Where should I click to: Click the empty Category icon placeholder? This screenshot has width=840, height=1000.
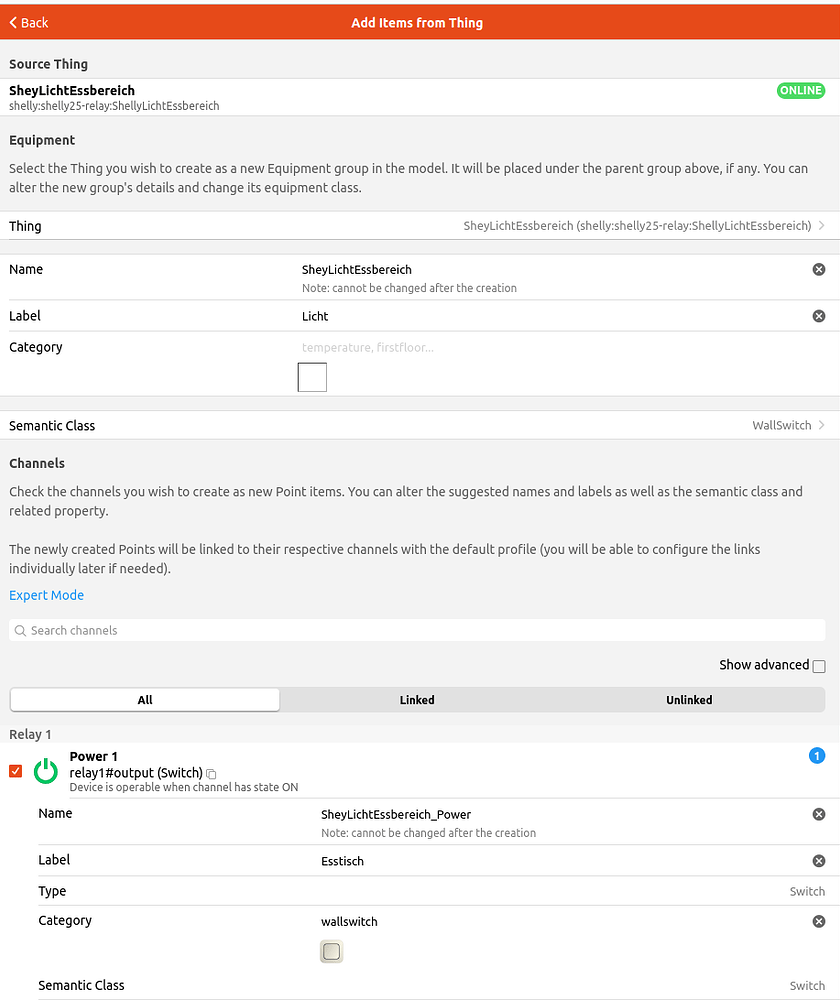[x=312, y=377]
